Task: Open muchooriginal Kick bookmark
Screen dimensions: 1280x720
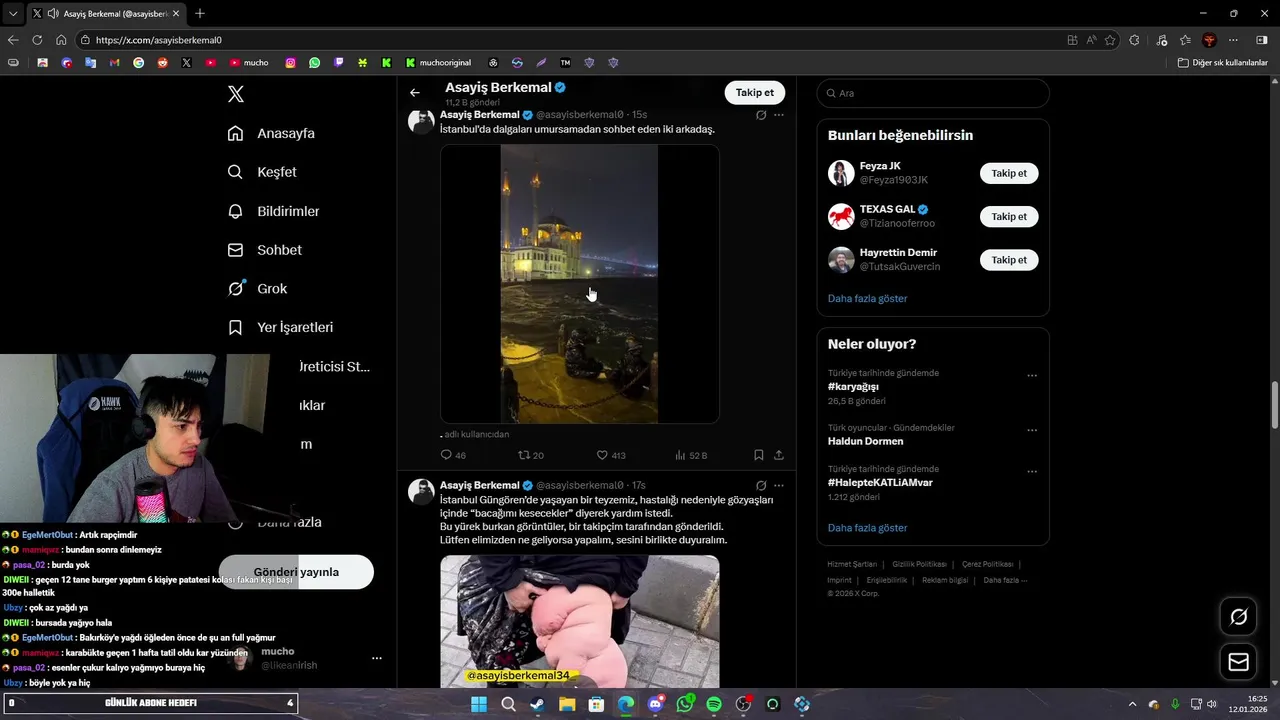Action: [x=438, y=62]
